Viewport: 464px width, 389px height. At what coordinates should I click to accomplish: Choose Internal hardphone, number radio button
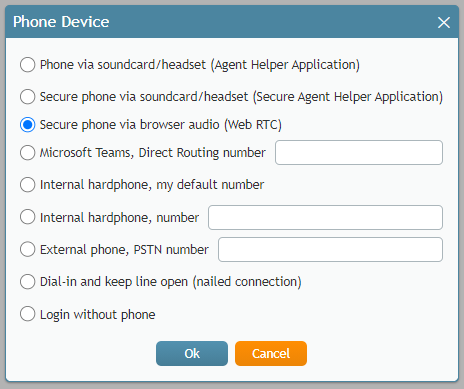coord(27,217)
